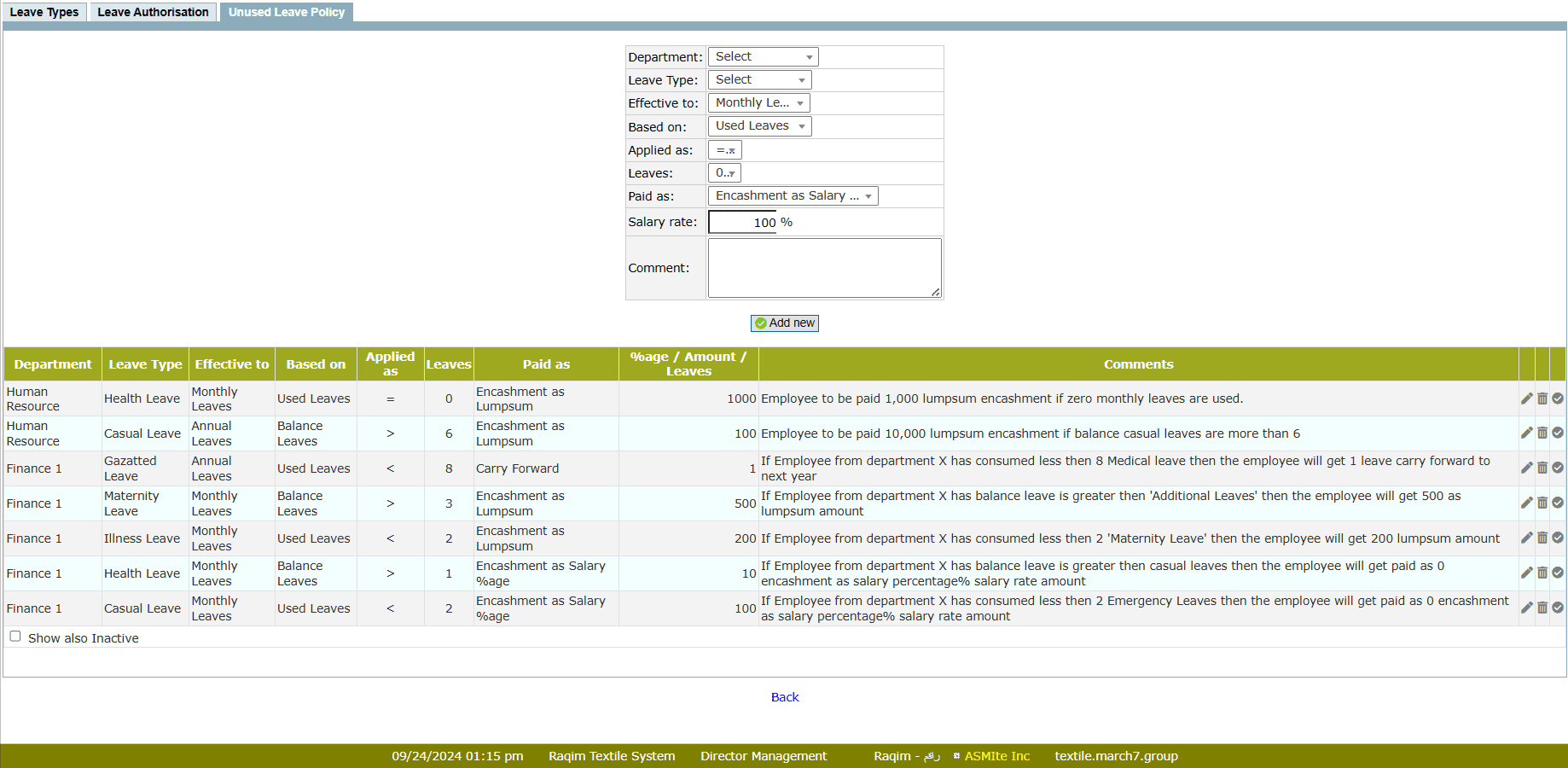Click the checkmark icon on Finance 1 Health Leave
1568x768 pixels.
(x=1558, y=573)
